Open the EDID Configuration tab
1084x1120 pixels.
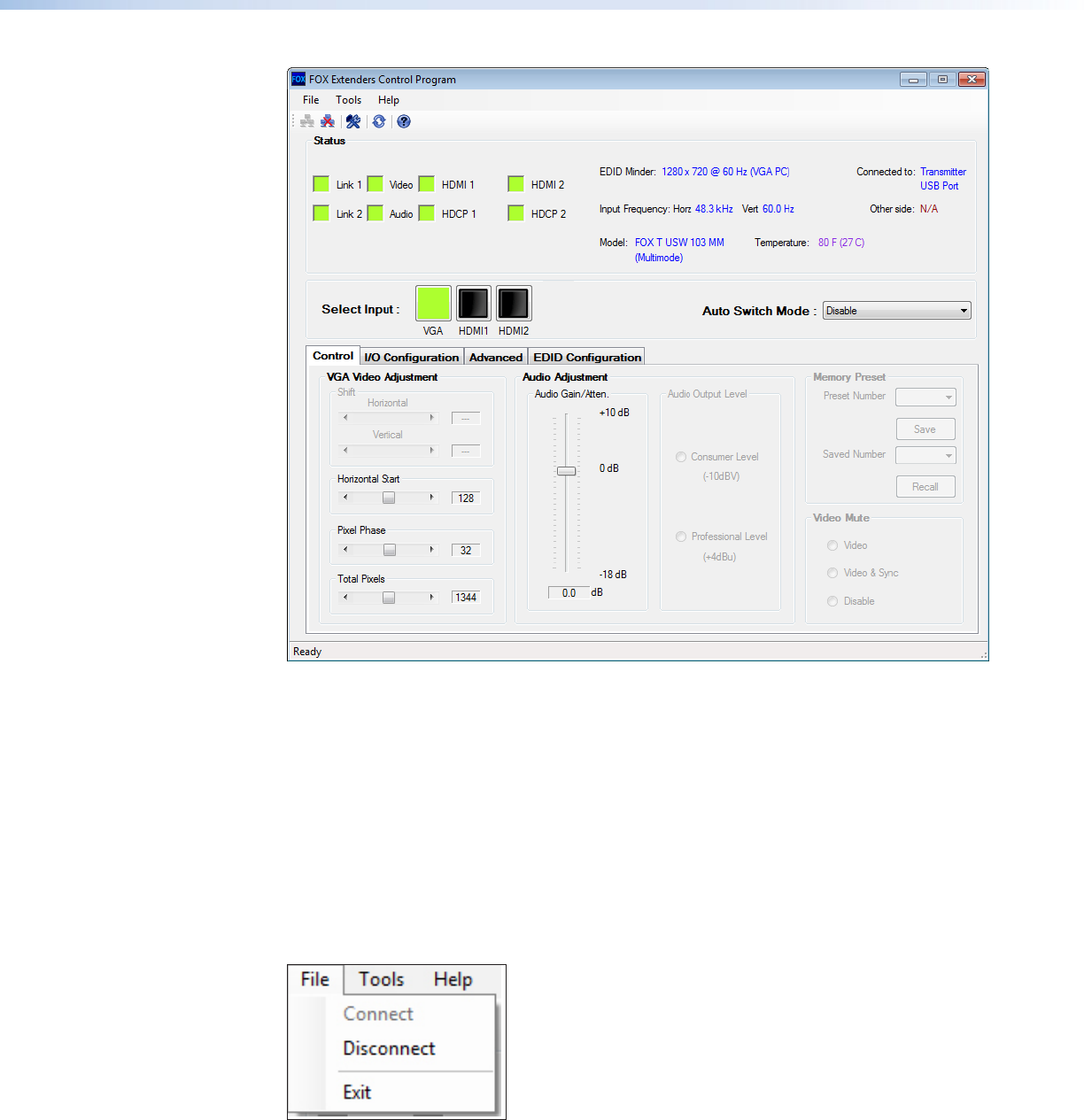click(586, 357)
